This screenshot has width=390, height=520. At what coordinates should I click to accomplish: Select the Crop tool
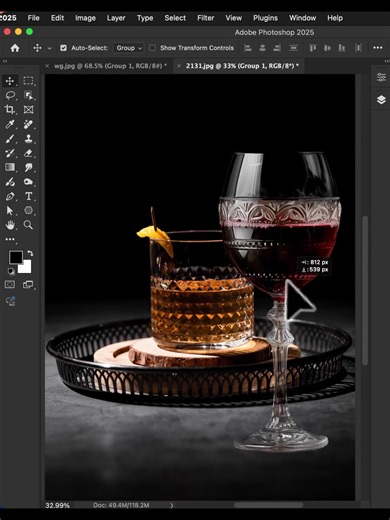(10, 110)
